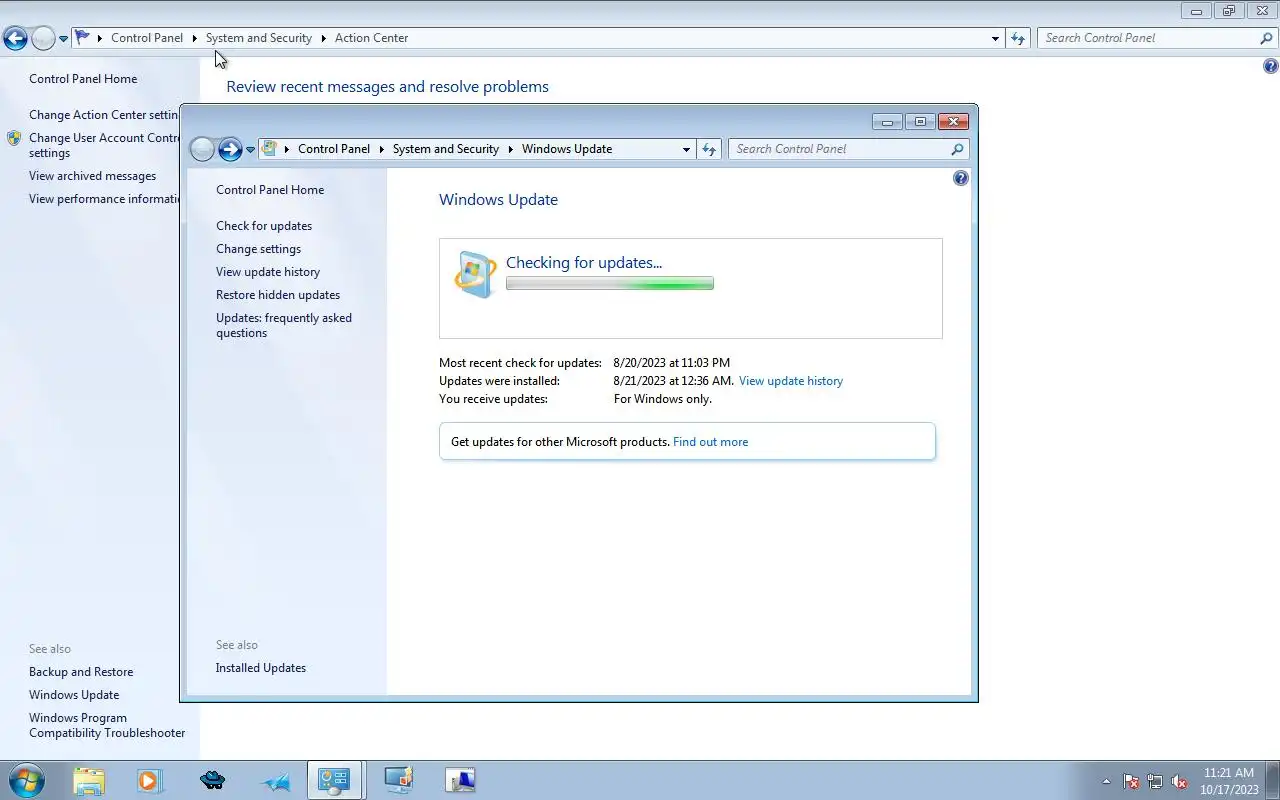Image resolution: width=1280 pixels, height=800 pixels.
Task: Refresh the Windows Update address bar
Action: 709,149
